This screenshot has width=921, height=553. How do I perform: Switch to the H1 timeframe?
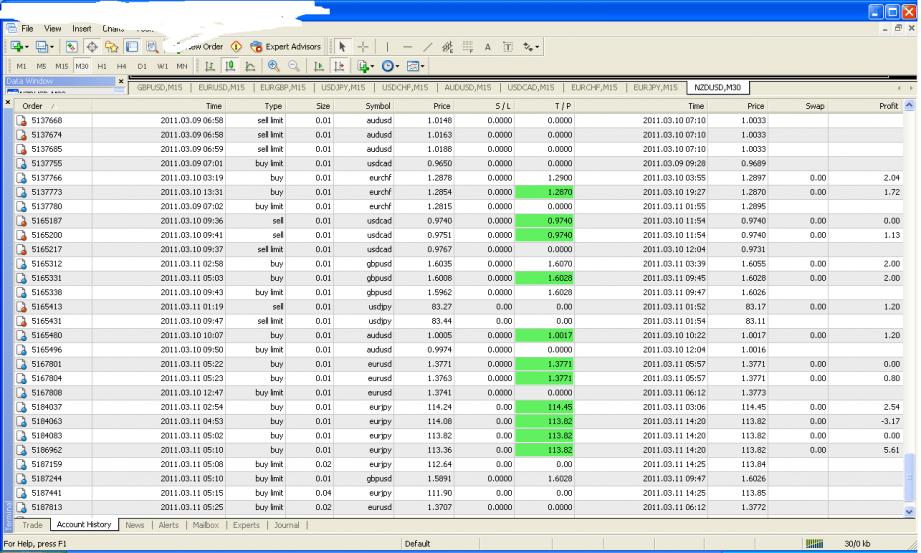coord(102,66)
